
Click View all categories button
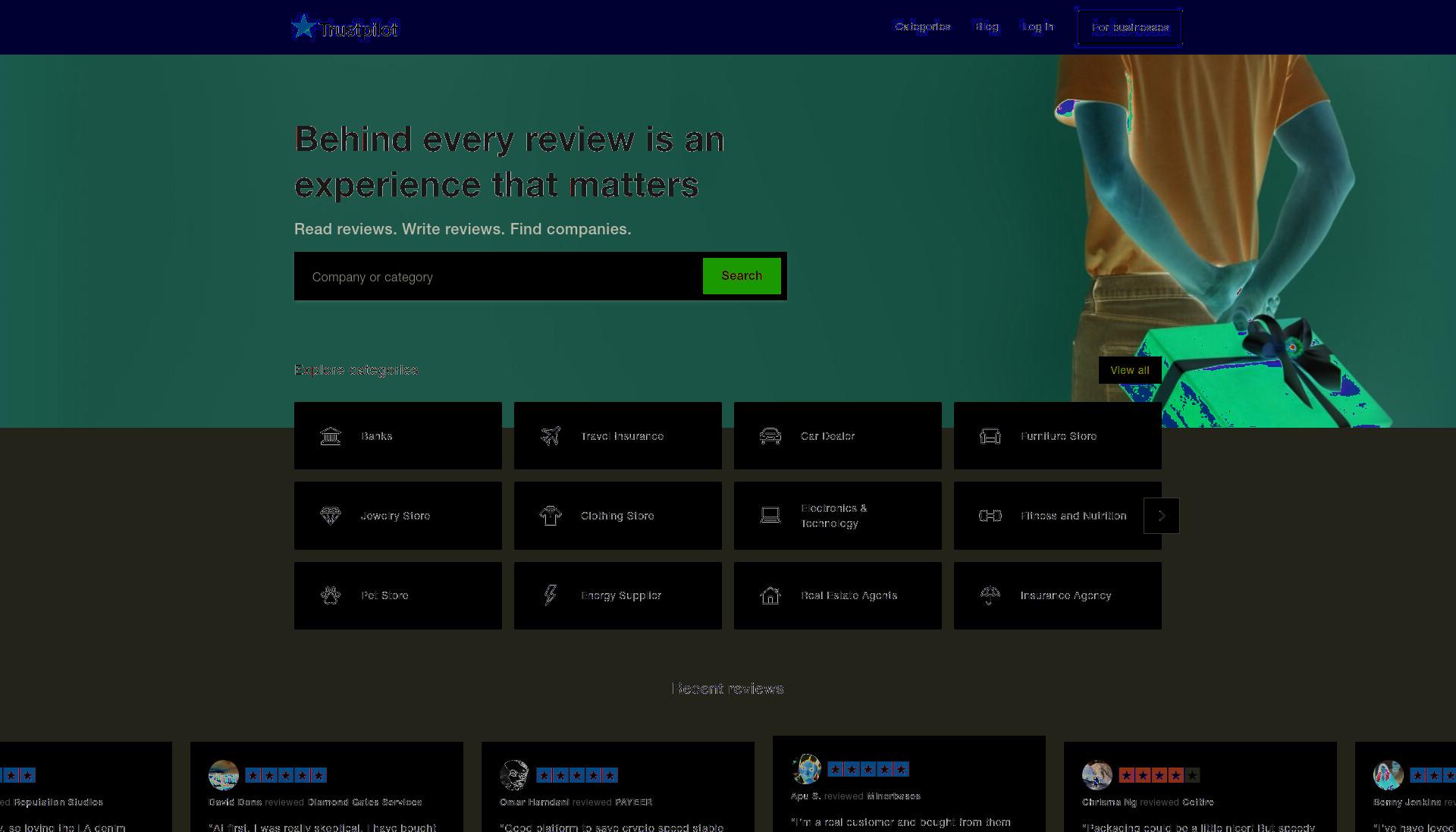pos(1130,370)
